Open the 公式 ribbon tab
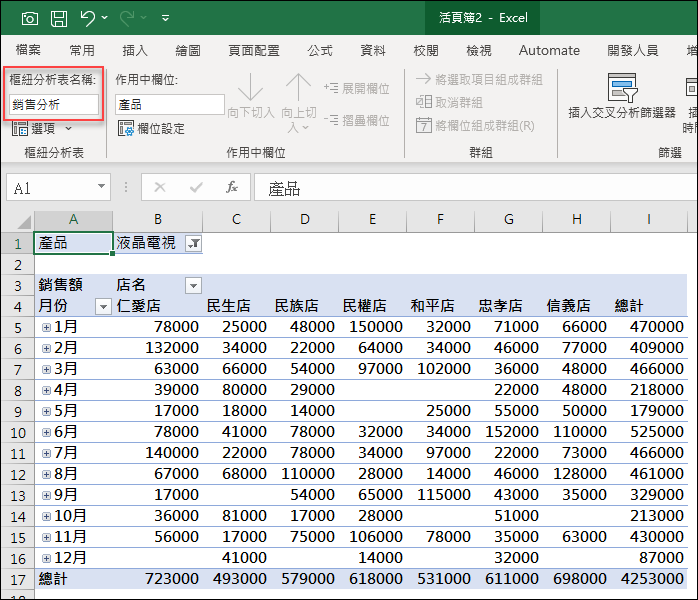 pyautogui.click(x=320, y=50)
